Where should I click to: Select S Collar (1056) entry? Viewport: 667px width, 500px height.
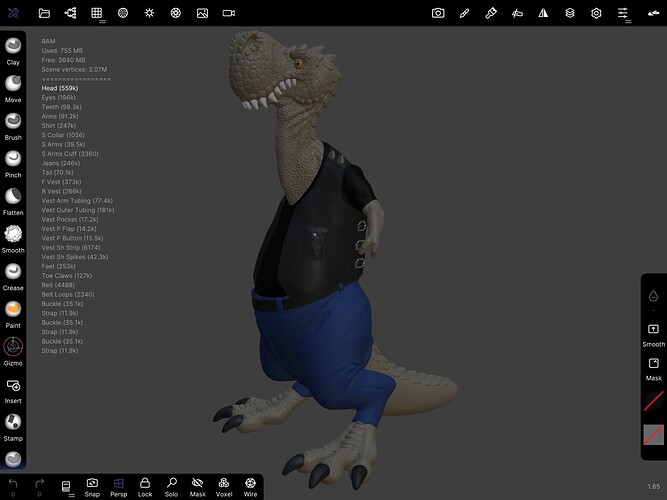click(x=63, y=135)
